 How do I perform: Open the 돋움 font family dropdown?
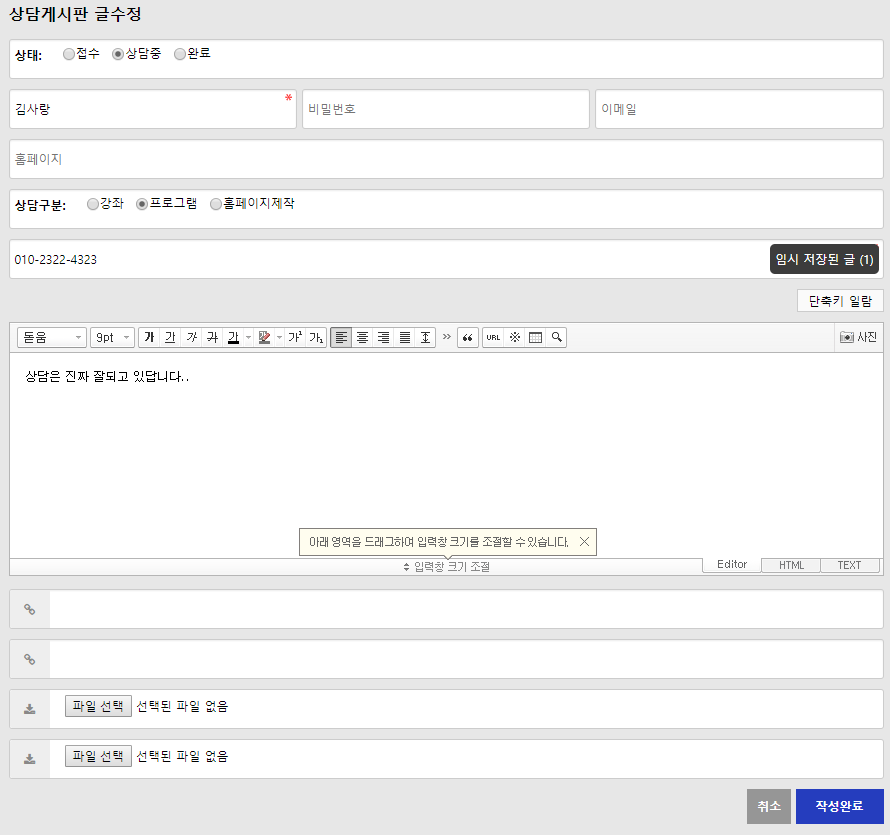[51, 338]
